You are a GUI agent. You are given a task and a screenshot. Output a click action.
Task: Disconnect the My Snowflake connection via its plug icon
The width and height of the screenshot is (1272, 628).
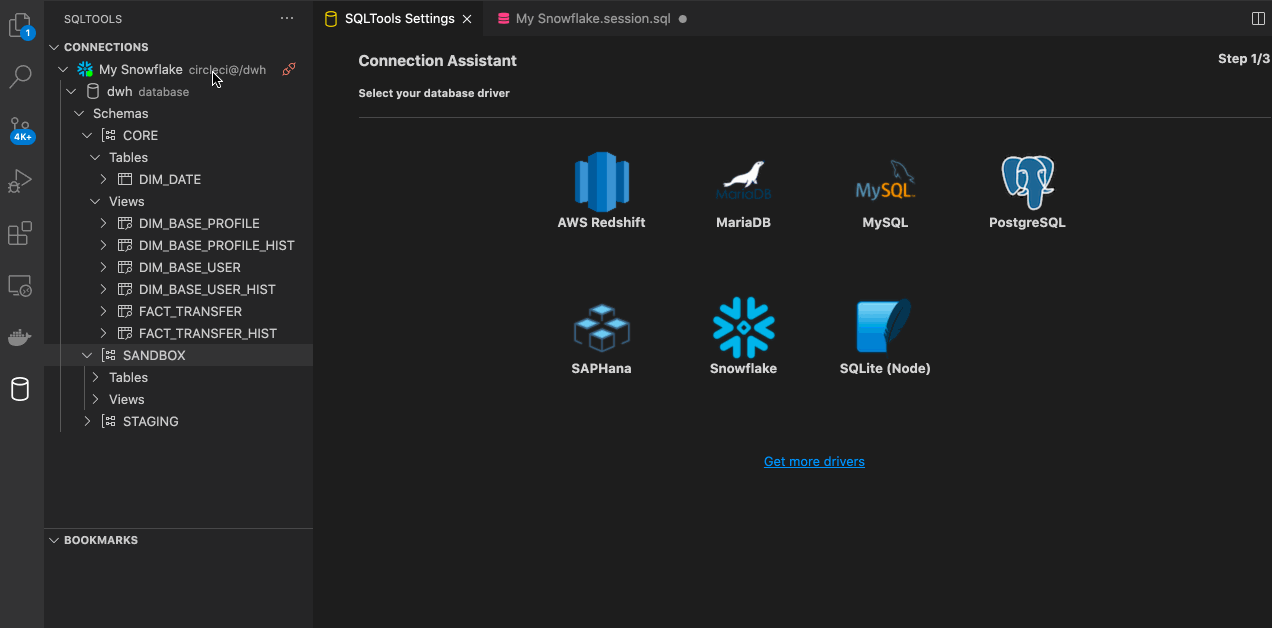[289, 69]
